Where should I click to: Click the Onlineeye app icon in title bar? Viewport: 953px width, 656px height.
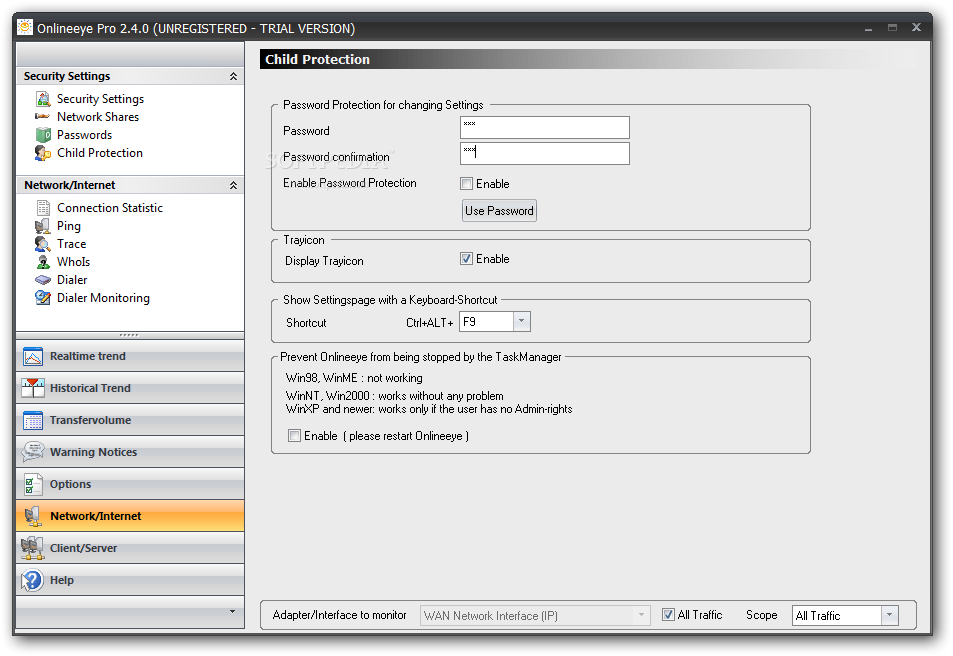25,27
